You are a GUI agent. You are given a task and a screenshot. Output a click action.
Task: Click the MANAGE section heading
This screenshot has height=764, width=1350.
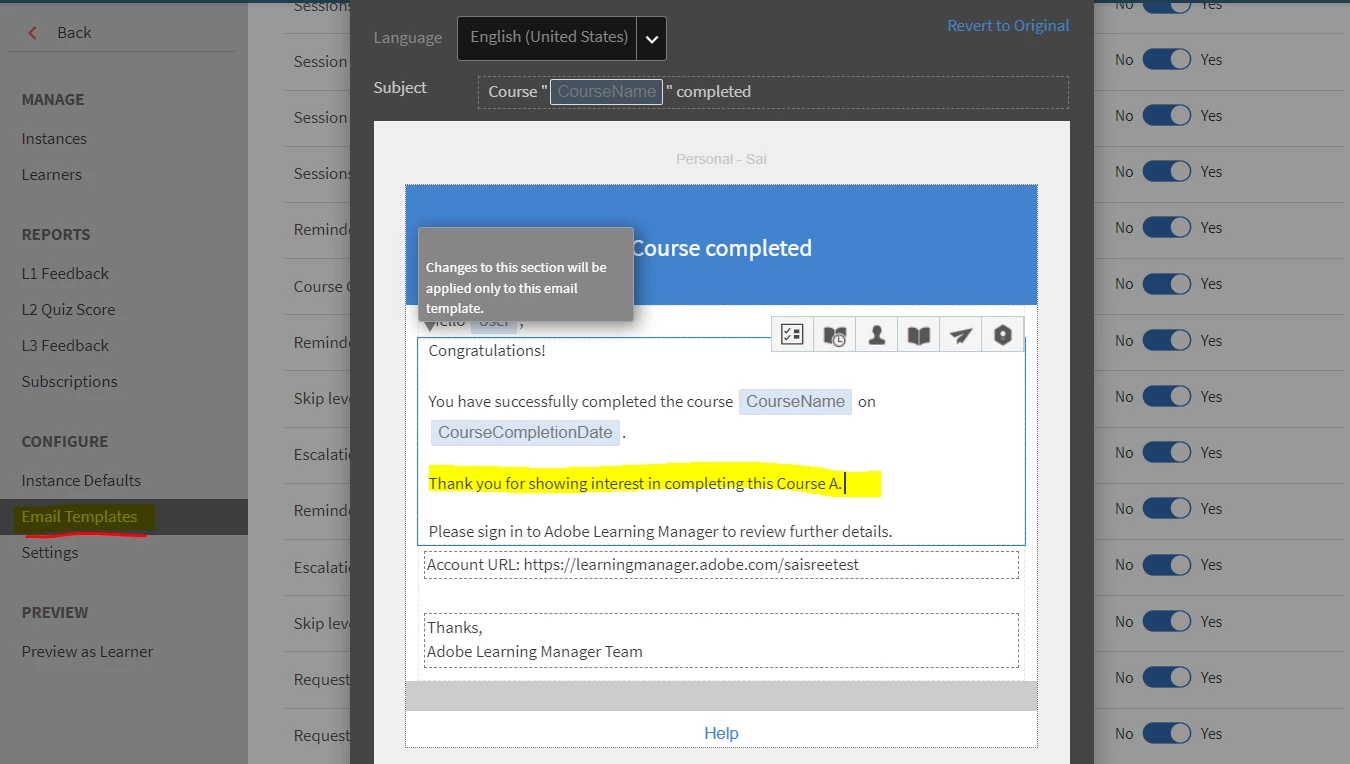coord(53,100)
